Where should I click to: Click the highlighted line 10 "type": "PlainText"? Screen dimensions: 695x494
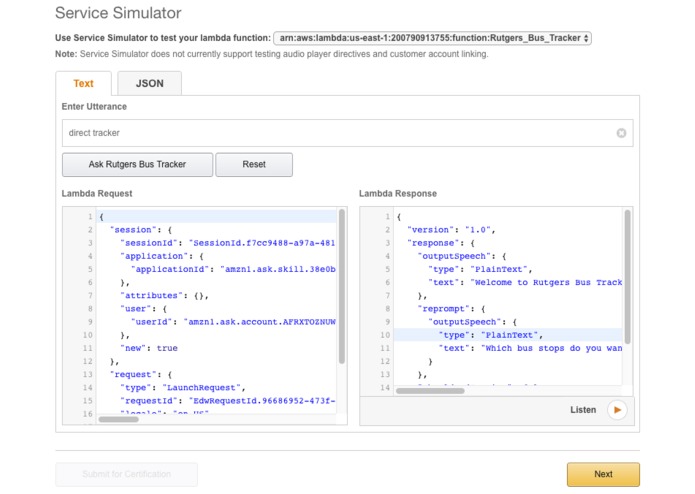pyautogui.click(x=491, y=335)
